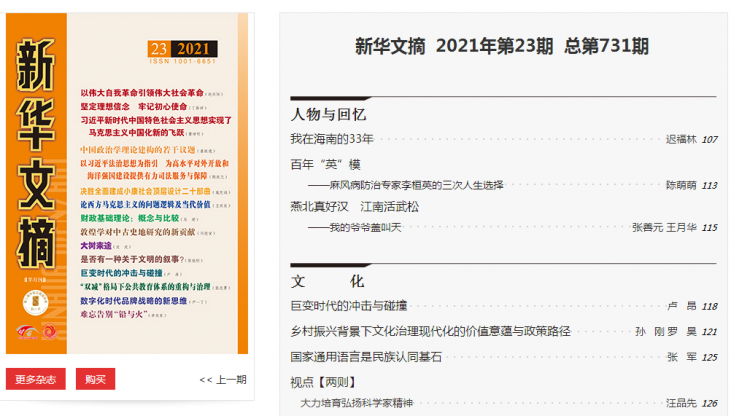The image size is (750, 416).
Task: Click authors 孙刚 罗昊
Action: (666, 332)
